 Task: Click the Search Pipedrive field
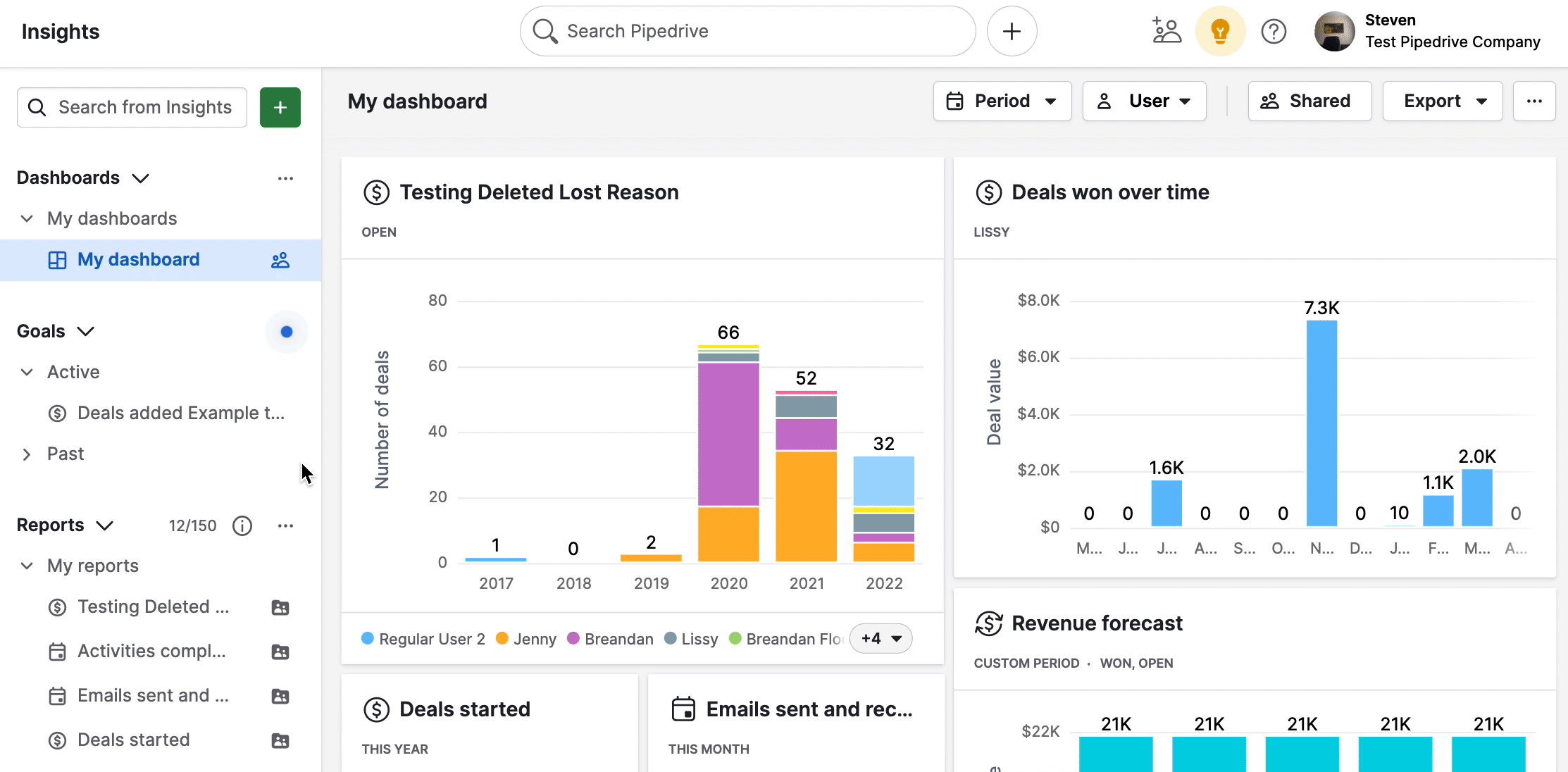pyautogui.click(x=747, y=31)
